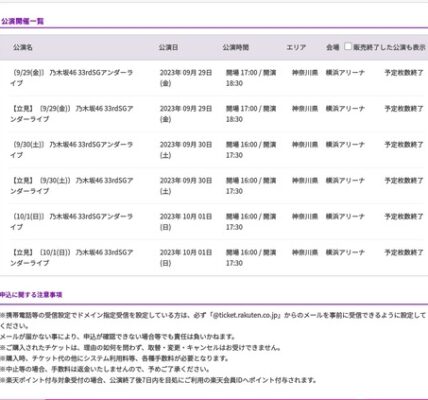This screenshot has width=428, height=400.
Task: Open the 【立見】(9/29(金)) performance entry
Action: (x=72, y=114)
